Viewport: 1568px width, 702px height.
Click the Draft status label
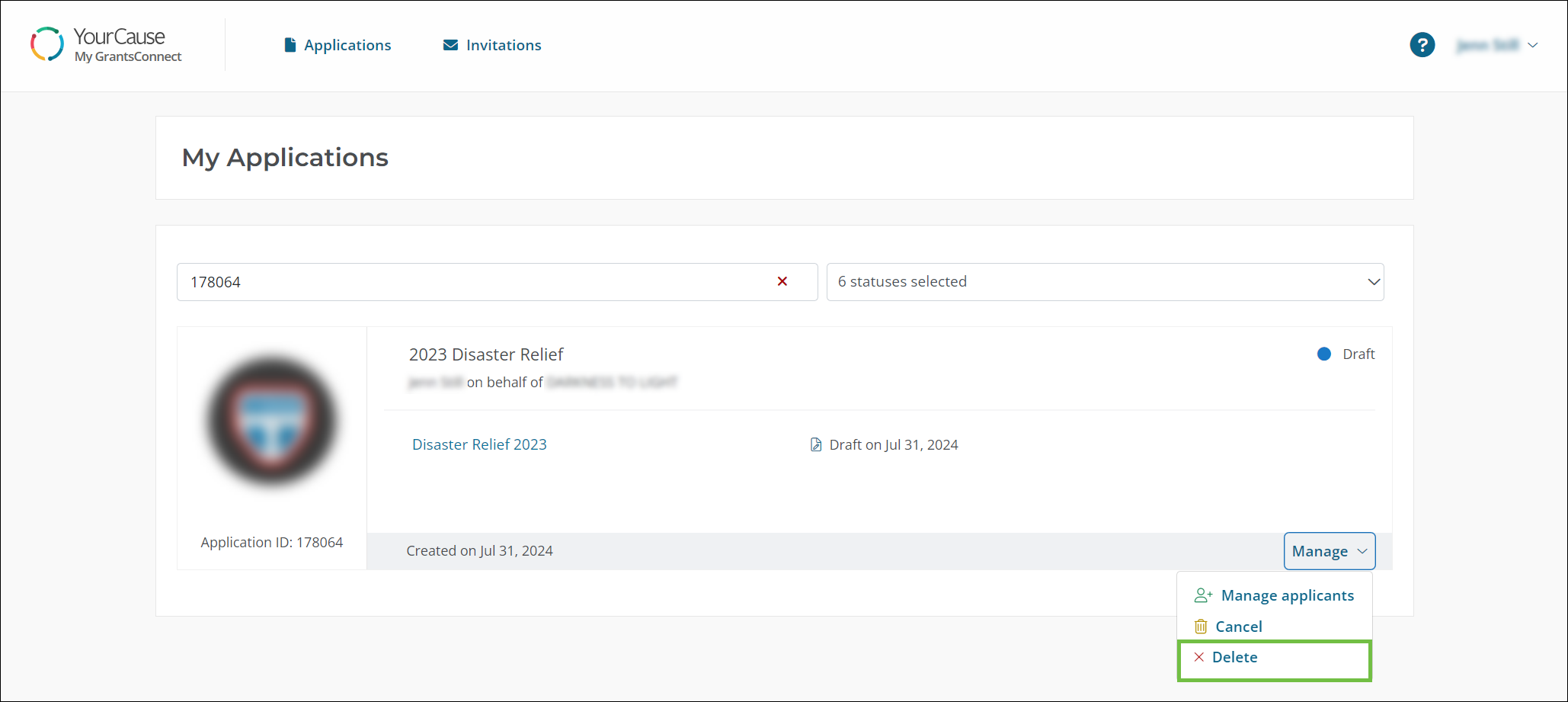click(1358, 354)
